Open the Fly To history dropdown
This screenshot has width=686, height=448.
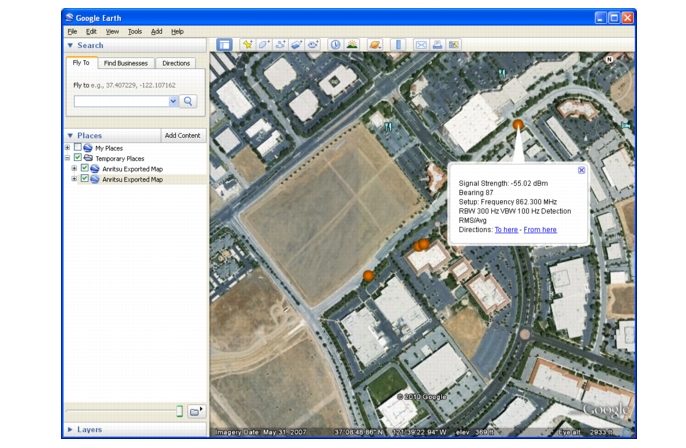pyautogui.click(x=173, y=101)
